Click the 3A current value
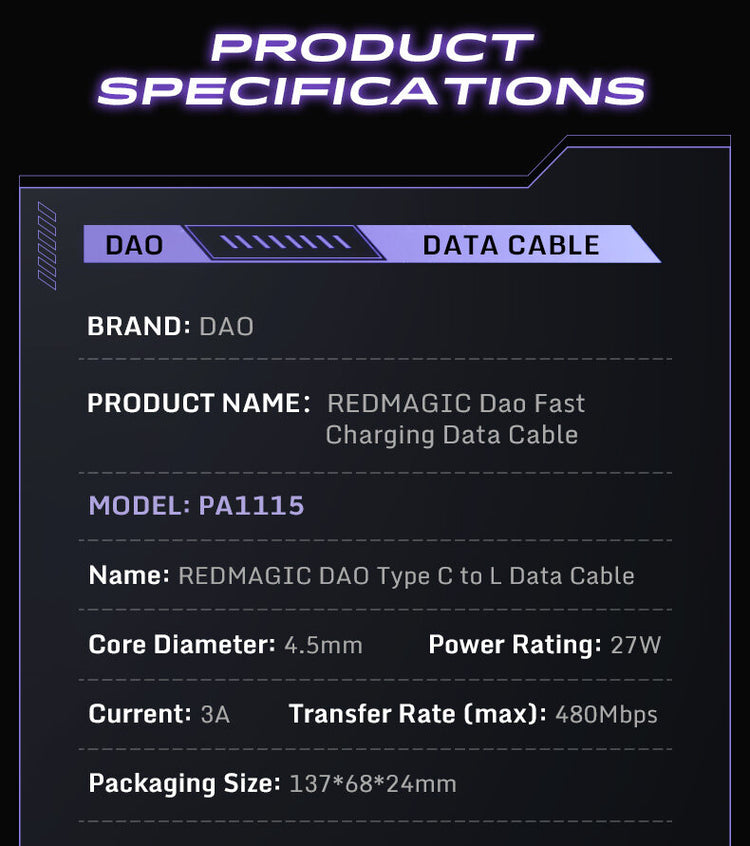The height and width of the screenshot is (846, 750). (215, 715)
